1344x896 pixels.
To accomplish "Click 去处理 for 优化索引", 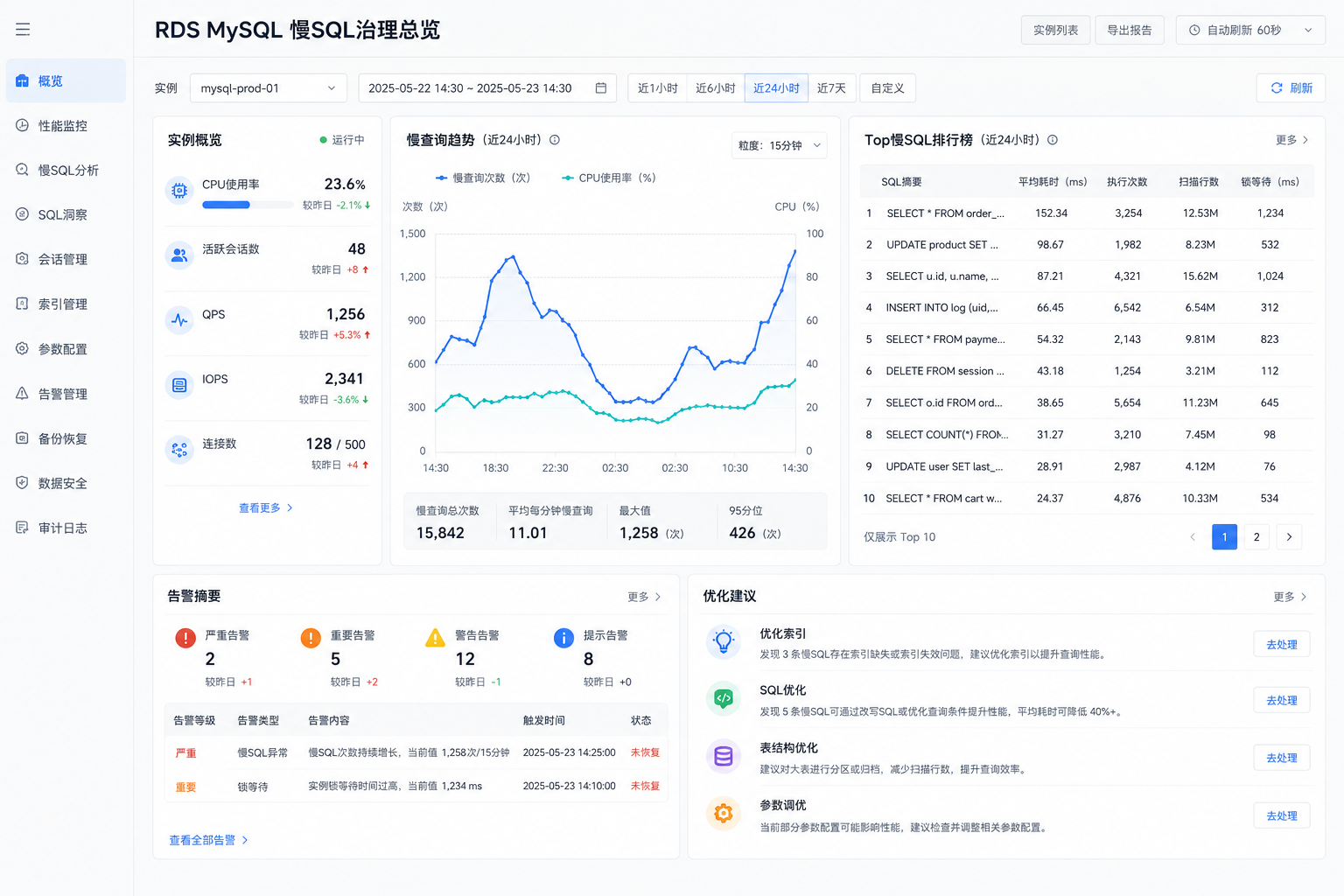I will coord(1282,644).
